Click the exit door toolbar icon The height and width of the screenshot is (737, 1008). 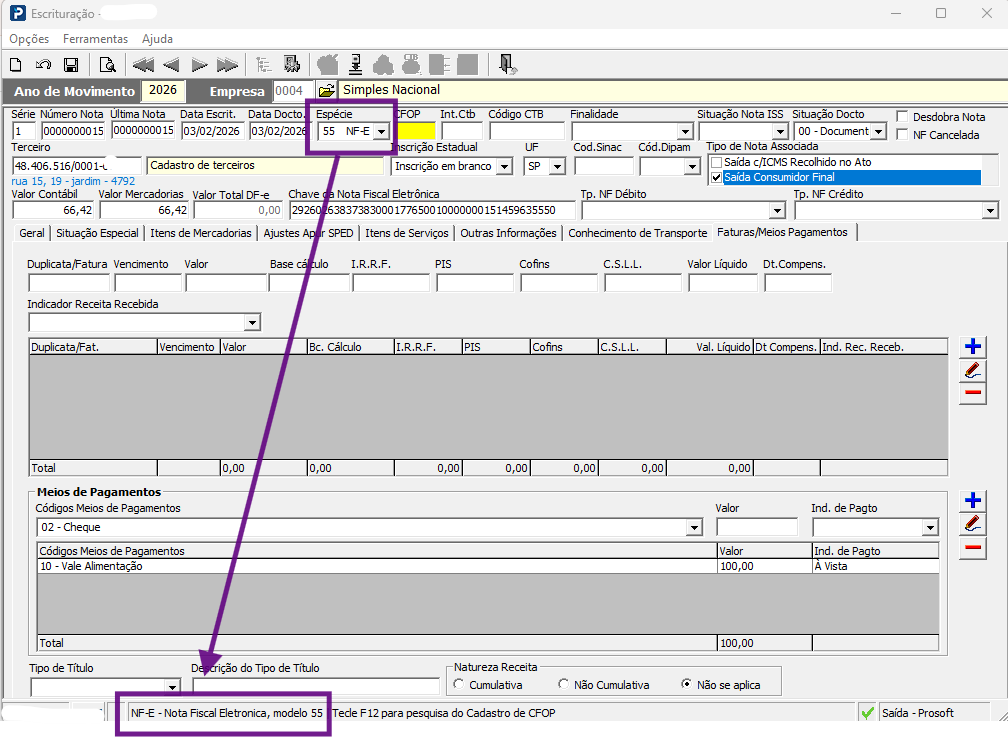click(507, 65)
